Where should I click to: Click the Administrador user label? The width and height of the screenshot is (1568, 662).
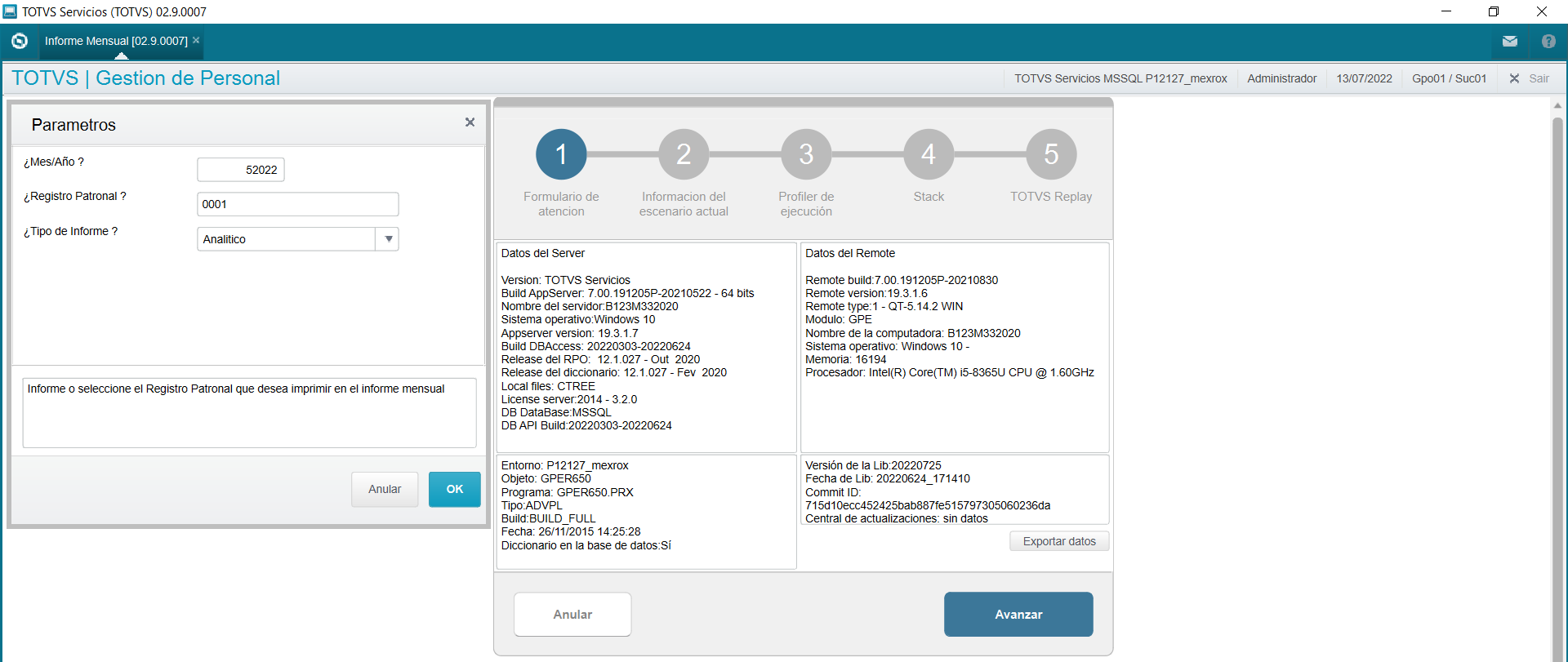[1281, 78]
